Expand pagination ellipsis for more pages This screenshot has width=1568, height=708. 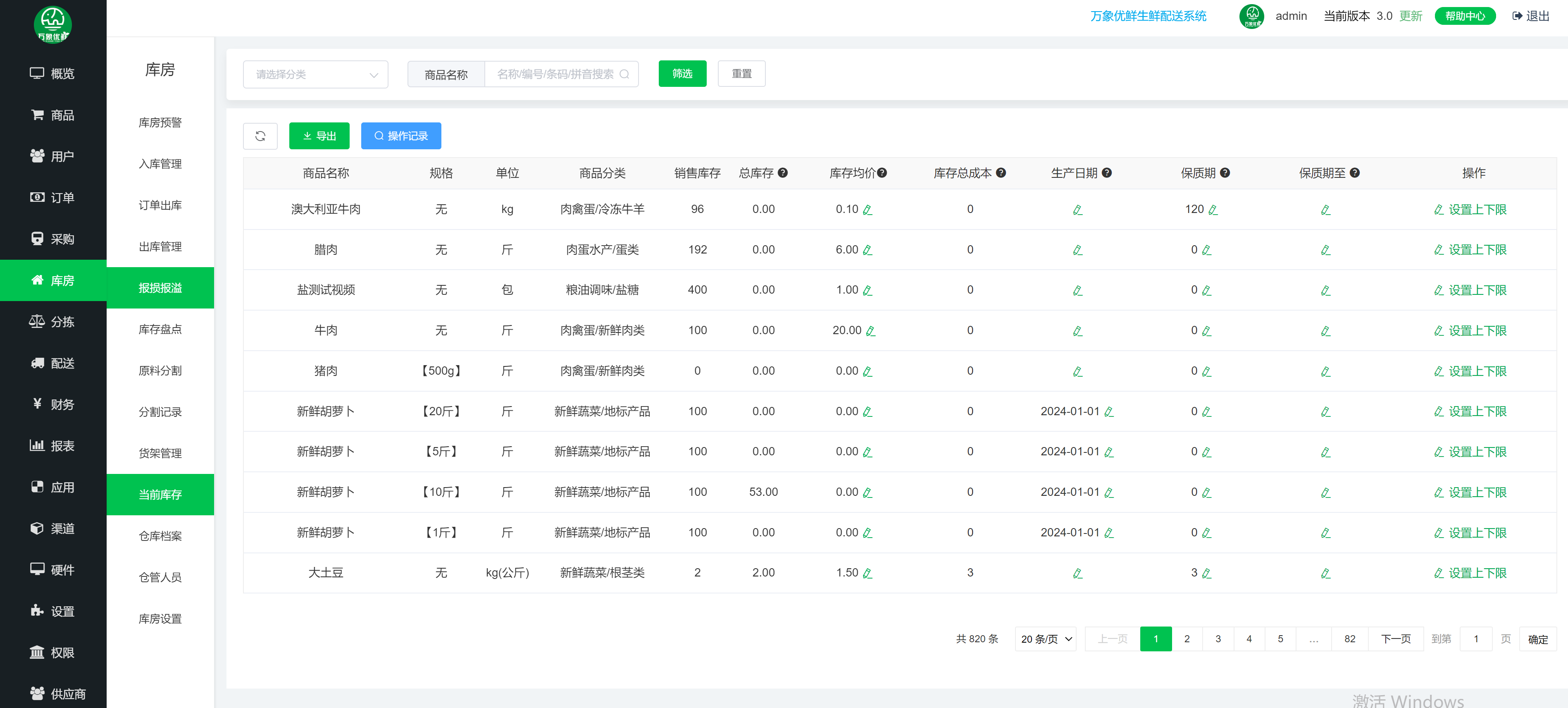tap(1313, 639)
